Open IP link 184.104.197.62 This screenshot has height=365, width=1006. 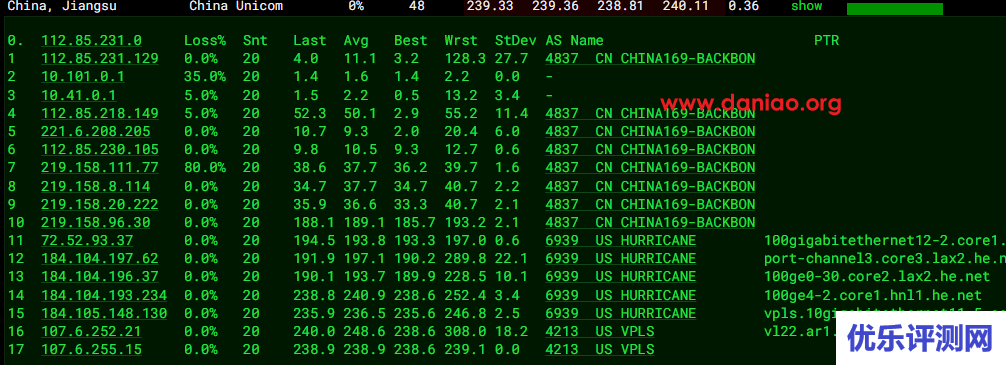click(x=99, y=259)
